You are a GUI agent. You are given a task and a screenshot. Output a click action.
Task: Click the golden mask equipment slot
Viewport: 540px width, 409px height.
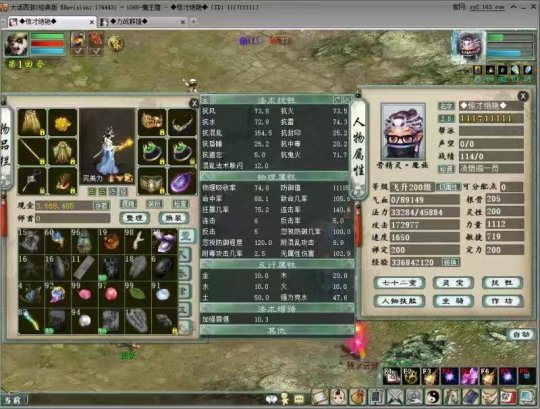[152, 123]
